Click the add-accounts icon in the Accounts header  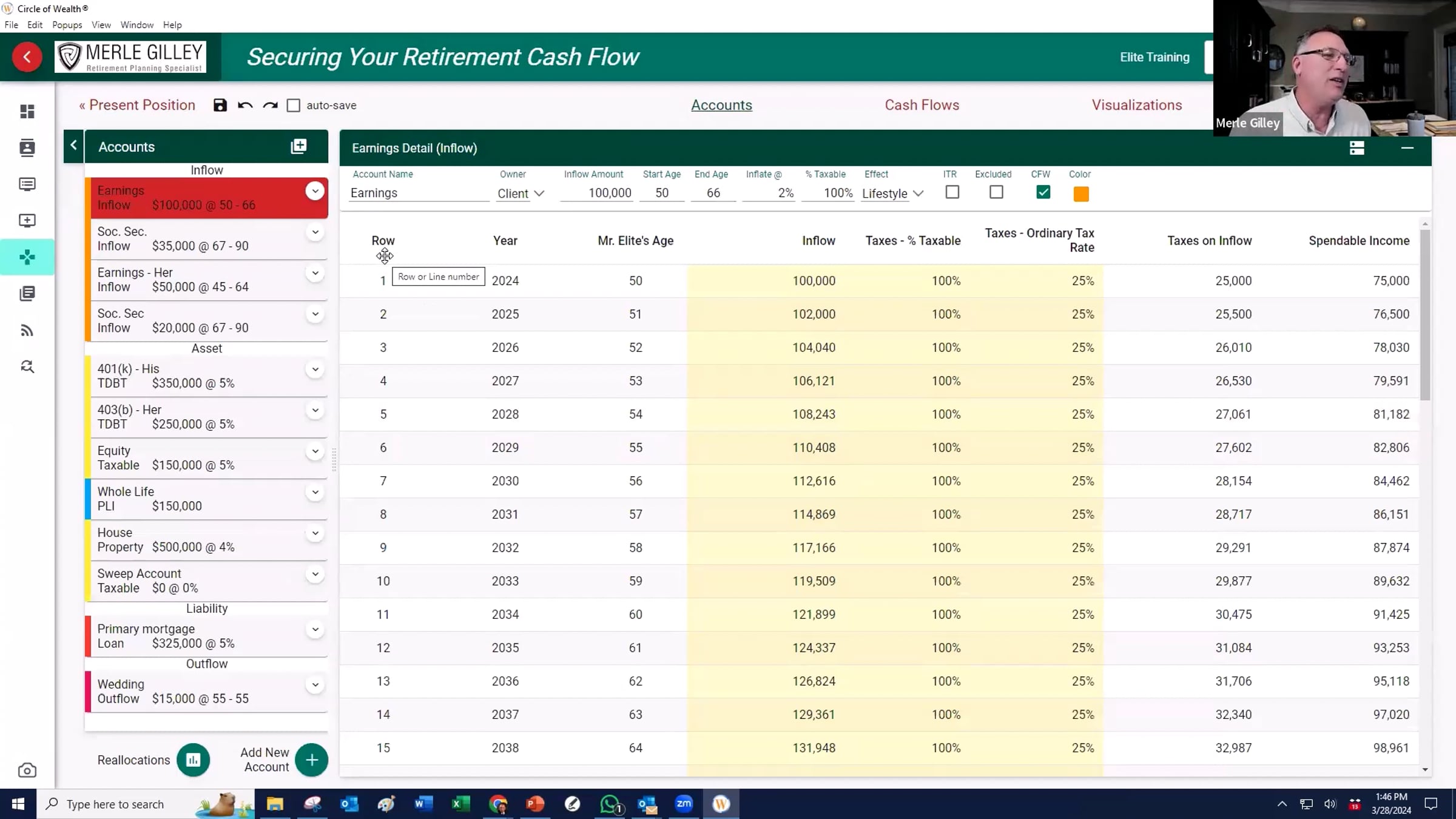[x=298, y=146]
